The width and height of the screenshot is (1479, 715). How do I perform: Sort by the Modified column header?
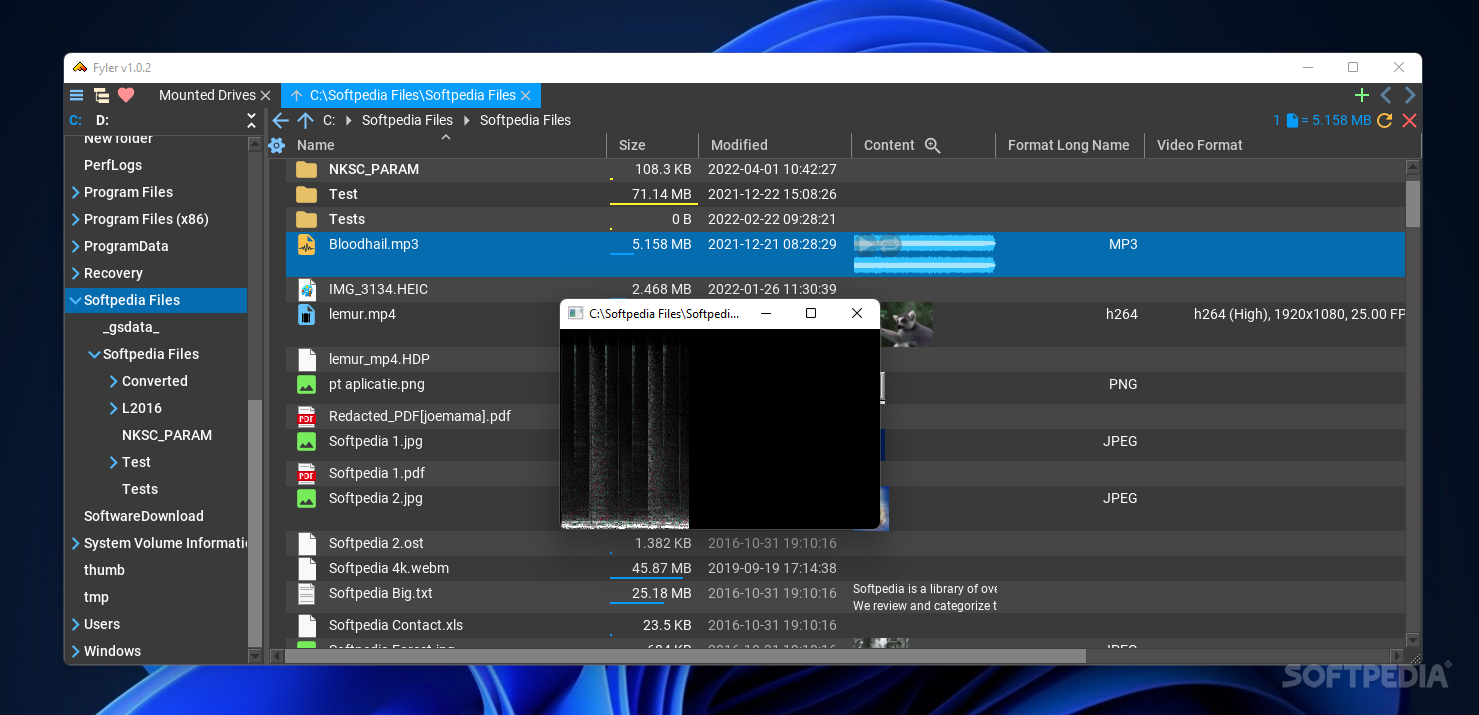(739, 145)
